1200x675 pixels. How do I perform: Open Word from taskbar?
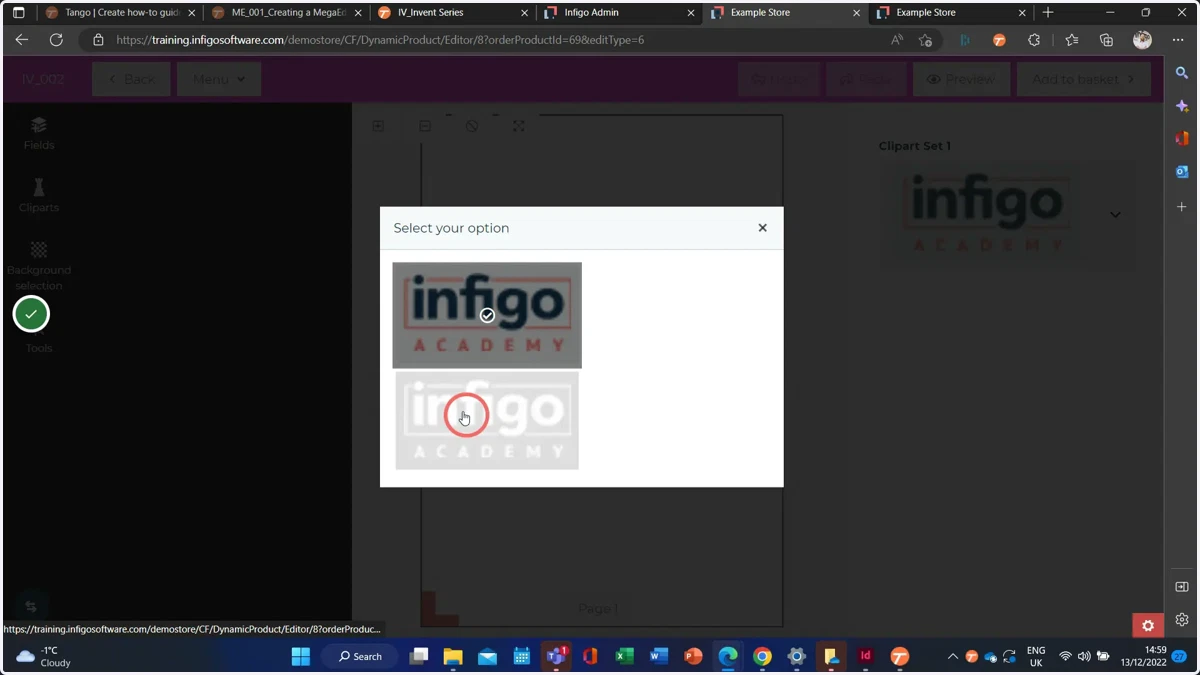[658, 656]
